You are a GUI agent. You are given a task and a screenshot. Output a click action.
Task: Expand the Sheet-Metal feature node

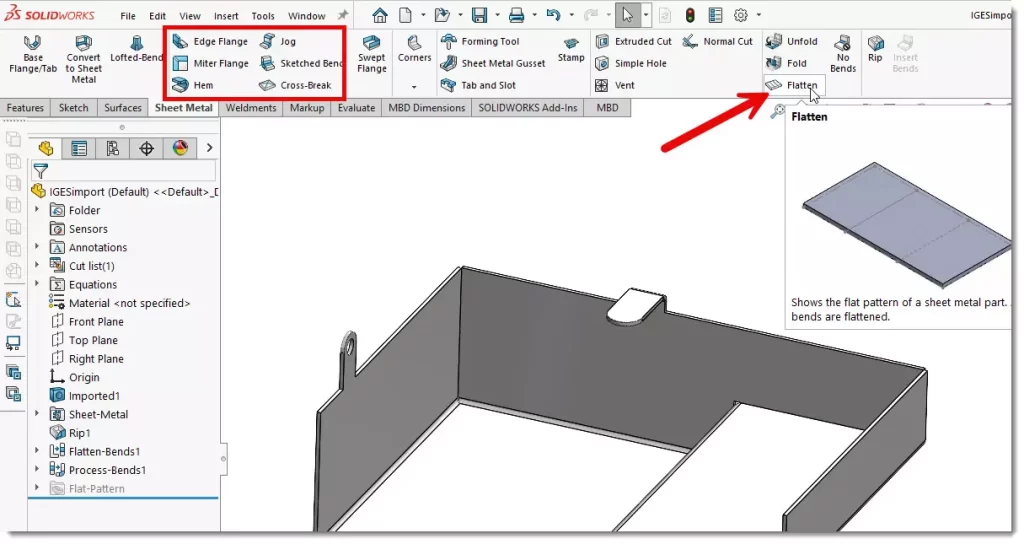tap(37, 413)
